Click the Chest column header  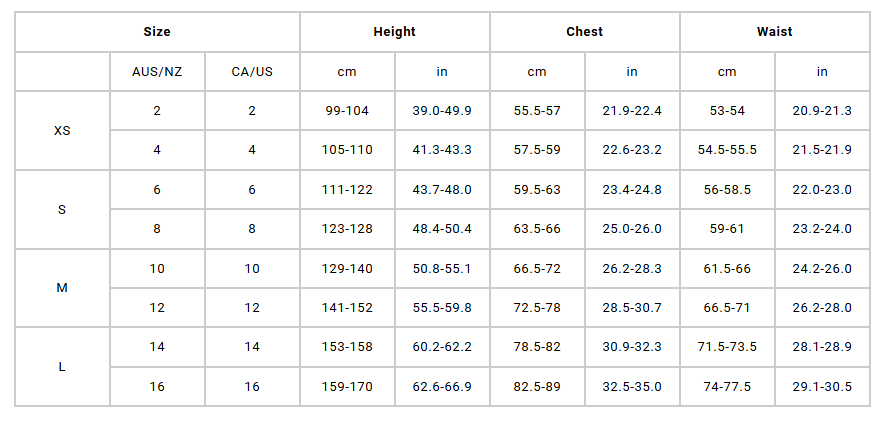coord(584,32)
